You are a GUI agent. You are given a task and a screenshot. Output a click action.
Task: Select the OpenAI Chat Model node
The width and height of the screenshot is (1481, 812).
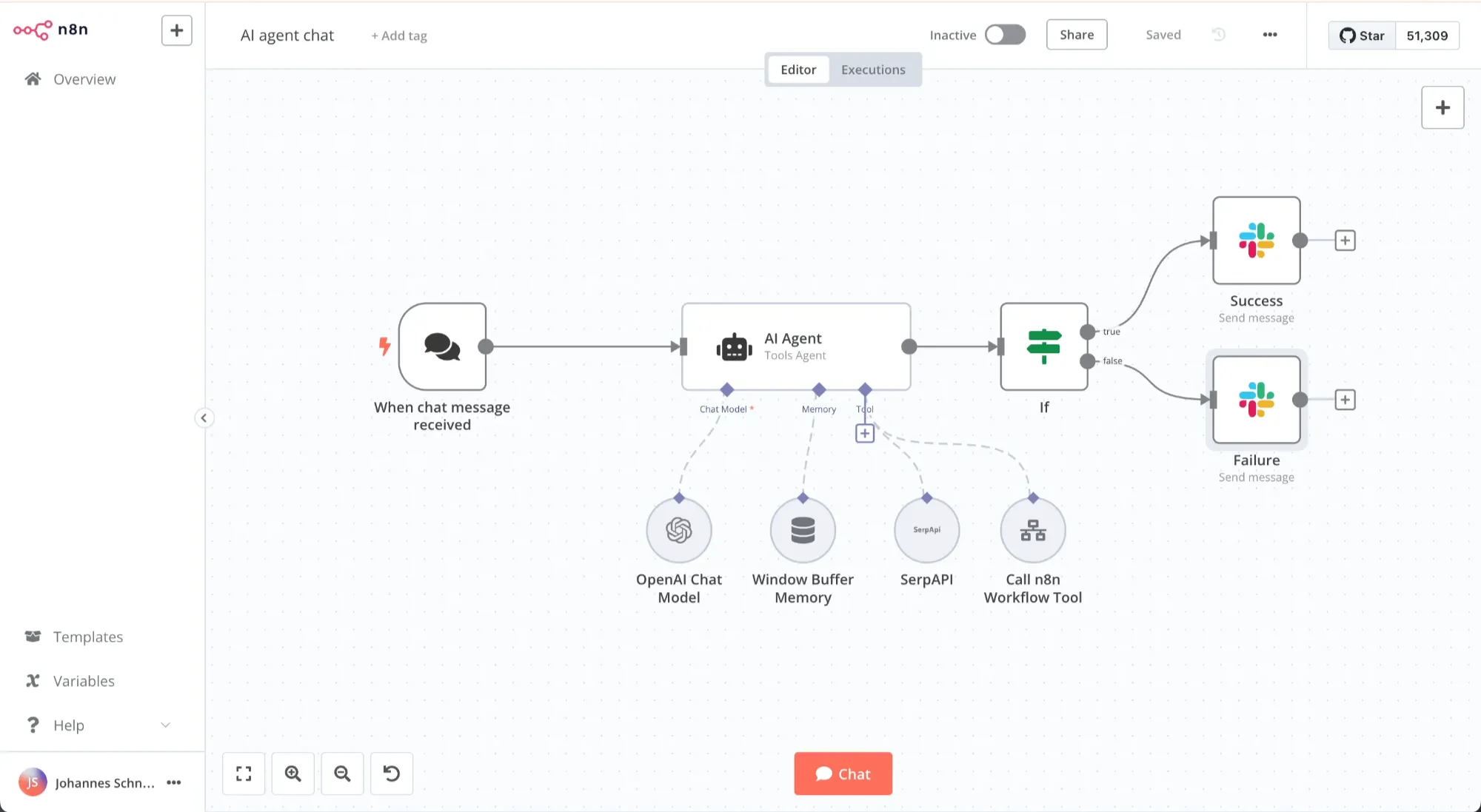[x=679, y=531]
